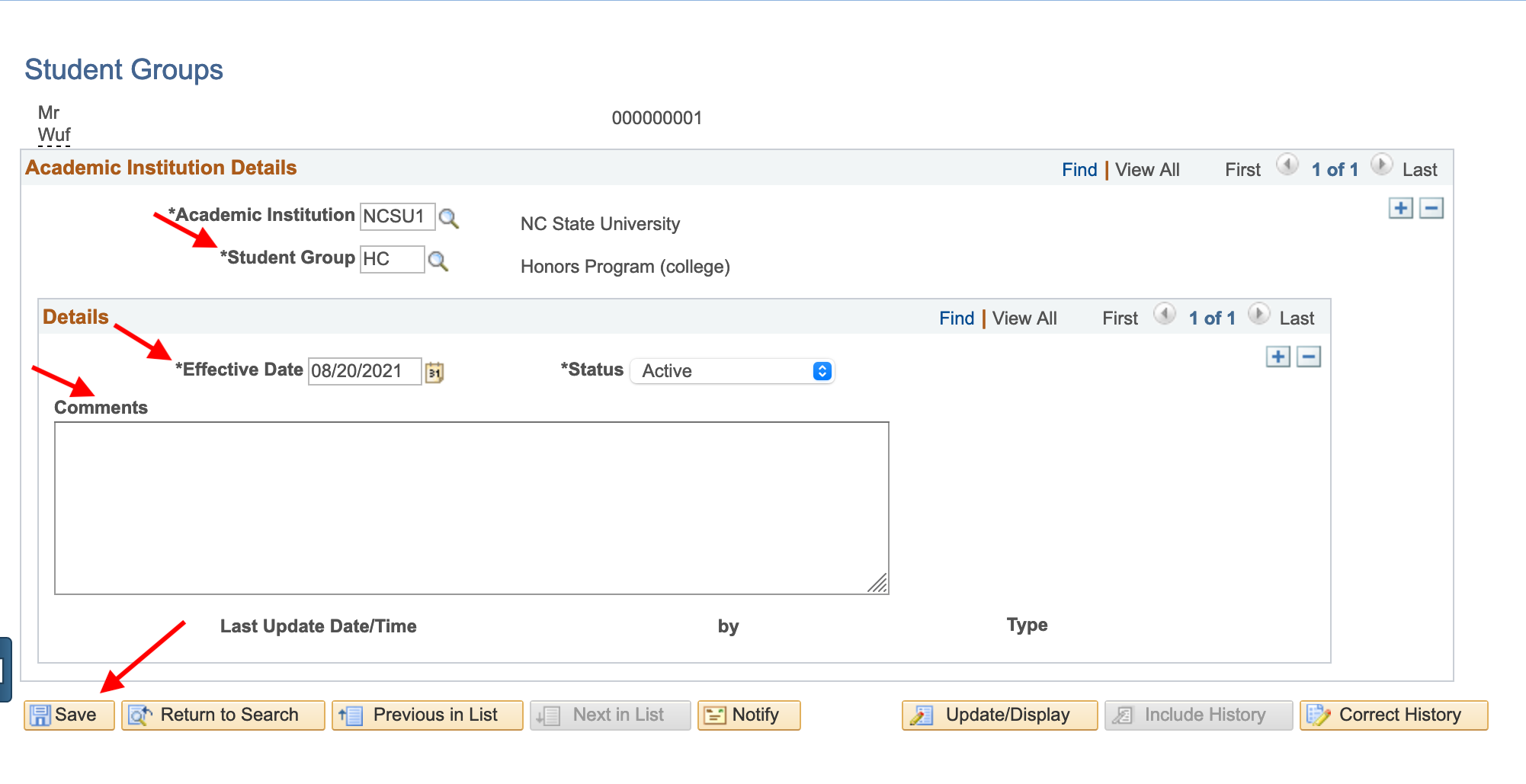Click the Student Group input field

(392, 259)
